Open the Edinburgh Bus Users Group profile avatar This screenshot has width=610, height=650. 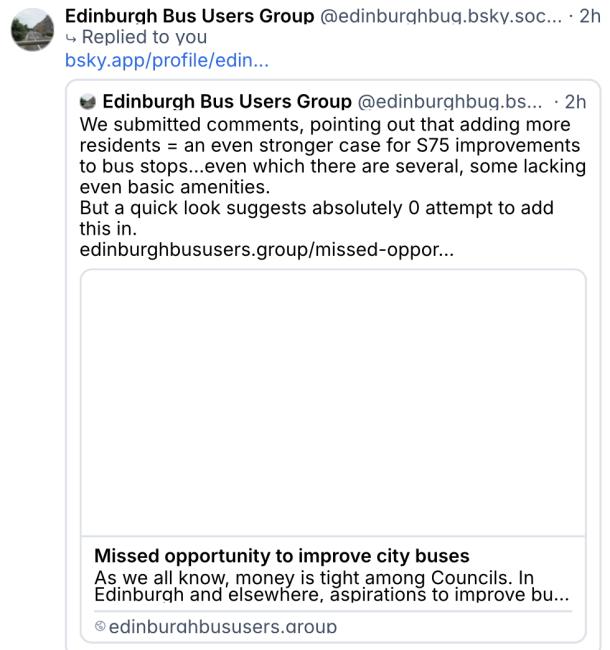32,30
